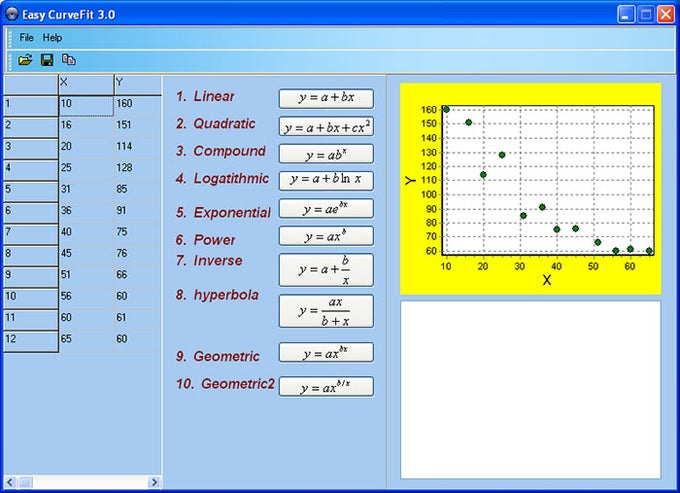
Task: Click X cell containing 10
Action: (x=86, y=106)
